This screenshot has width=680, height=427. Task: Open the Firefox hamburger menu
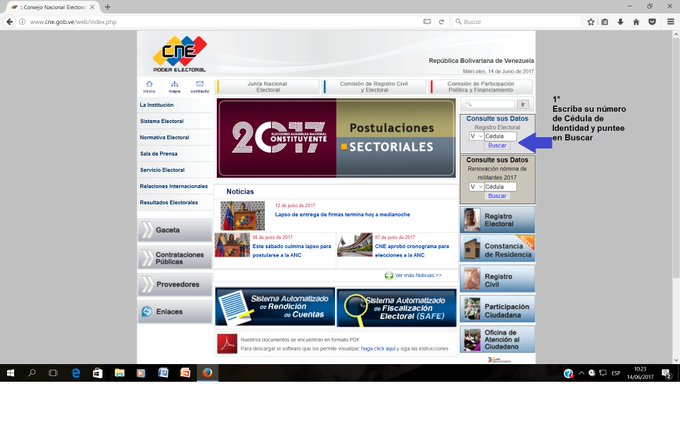point(670,22)
